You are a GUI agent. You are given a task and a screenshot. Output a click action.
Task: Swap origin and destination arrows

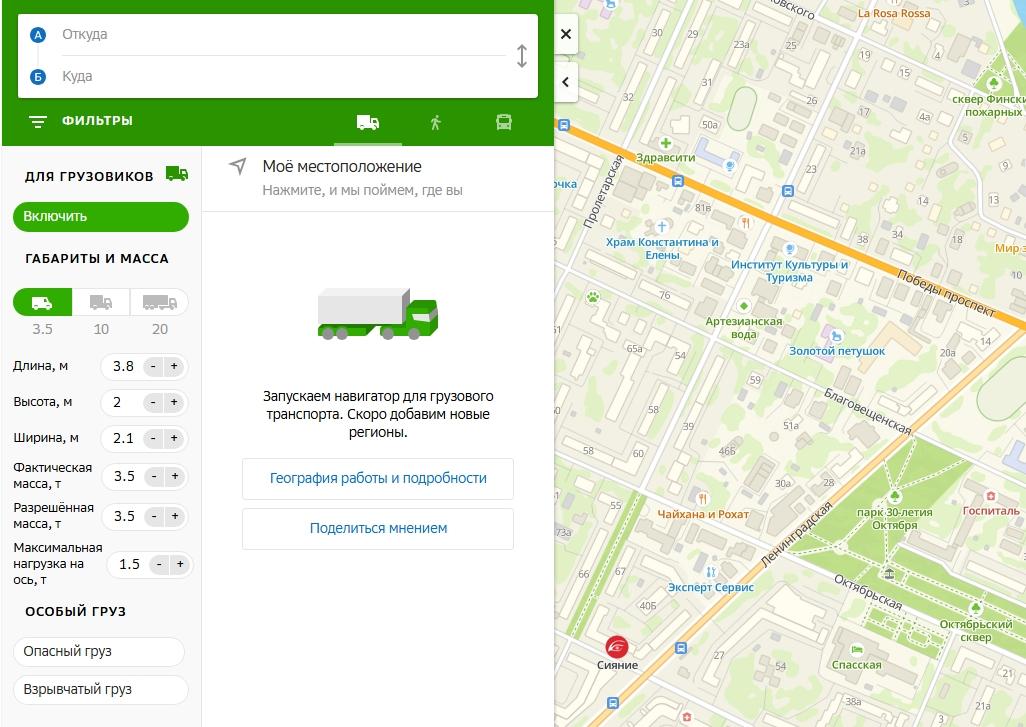(521, 56)
